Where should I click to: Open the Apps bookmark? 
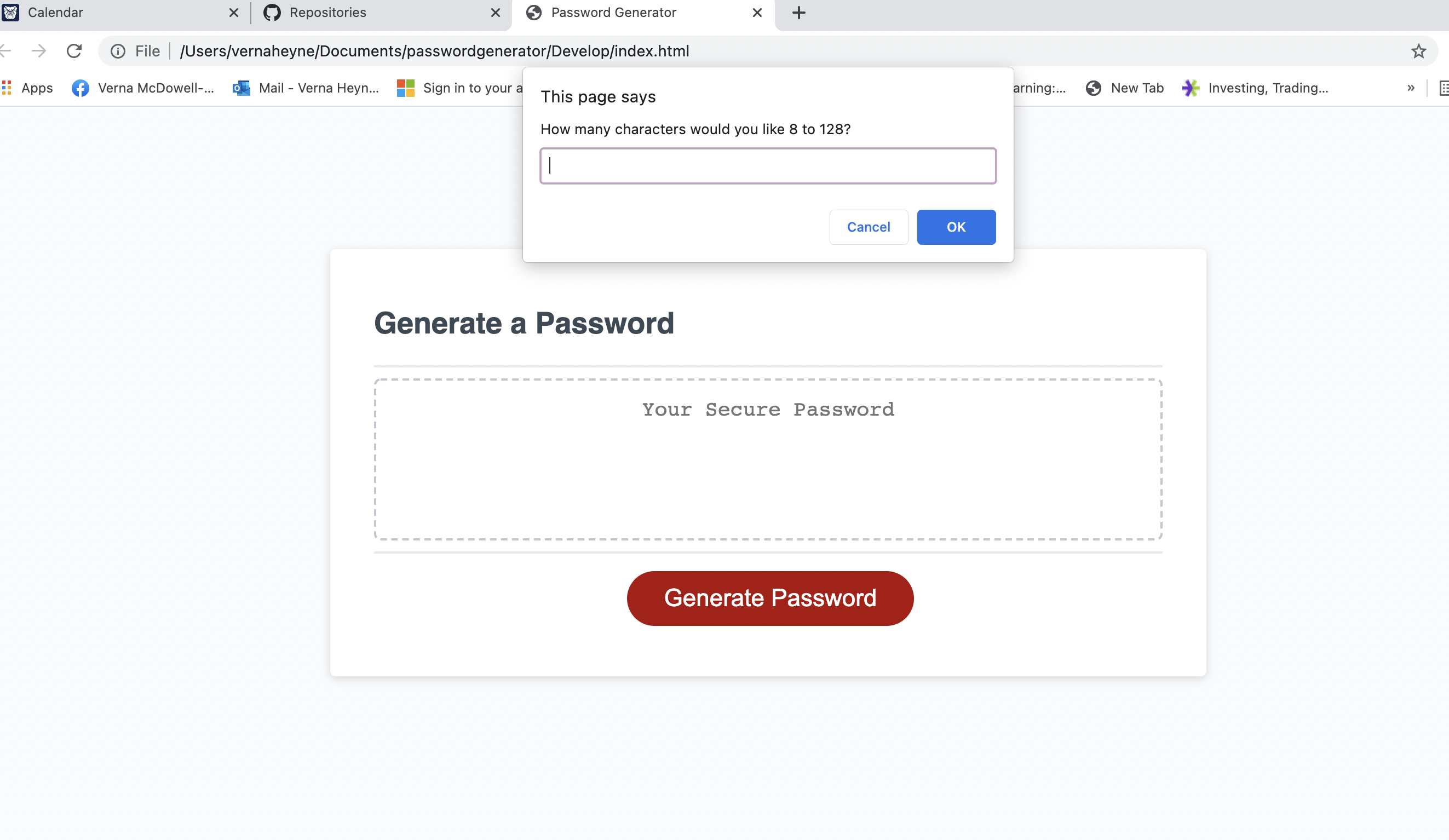tap(27, 88)
